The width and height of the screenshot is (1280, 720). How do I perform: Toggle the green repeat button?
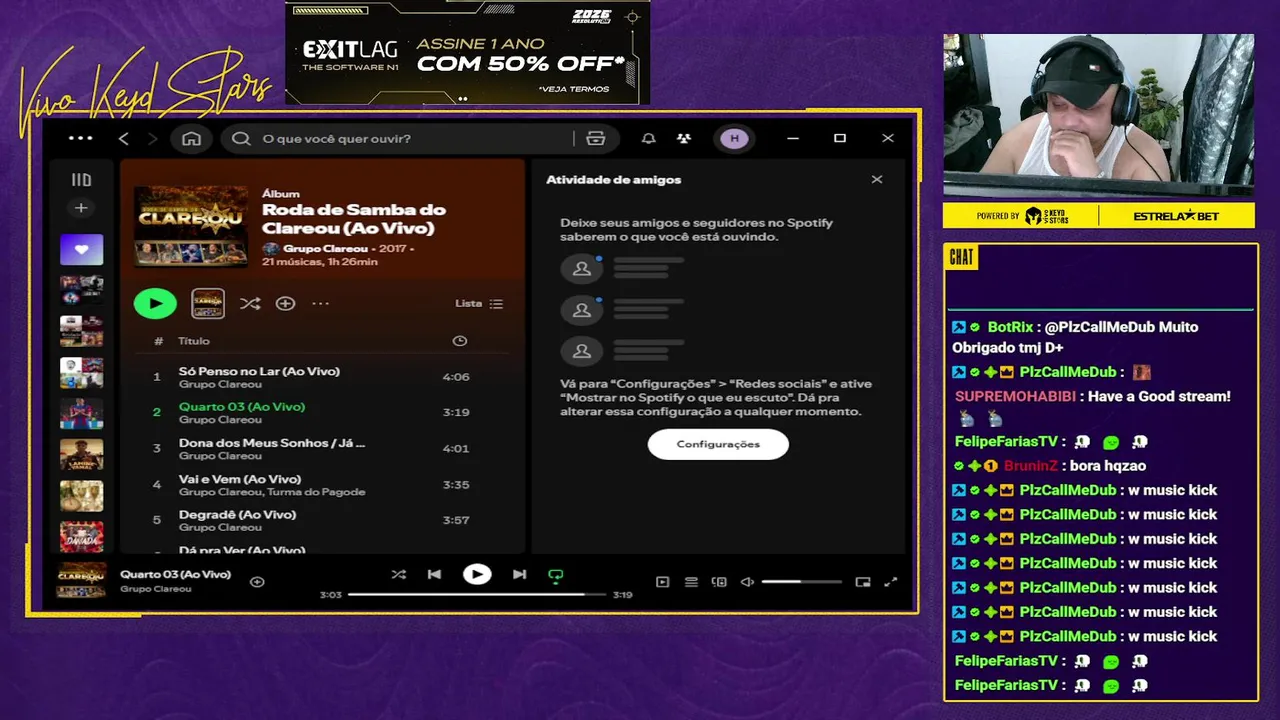pos(556,575)
